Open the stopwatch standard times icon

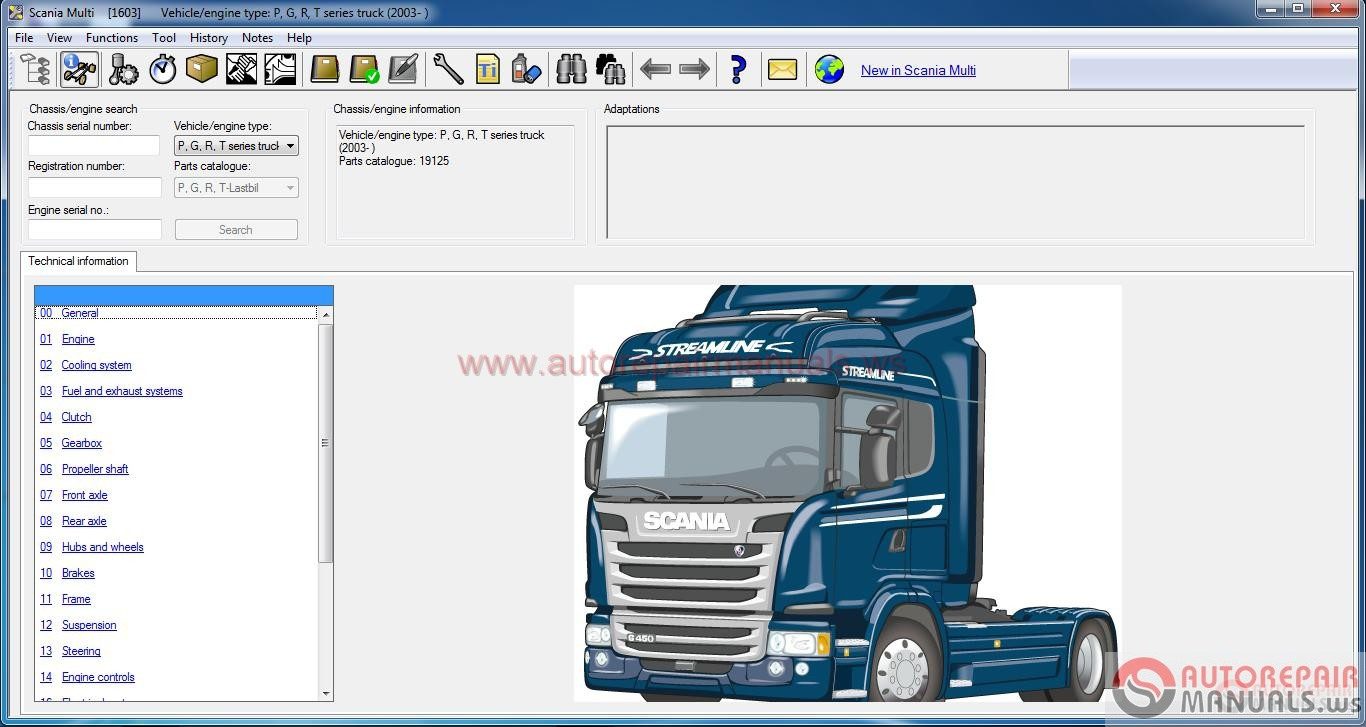tap(163, 70)
